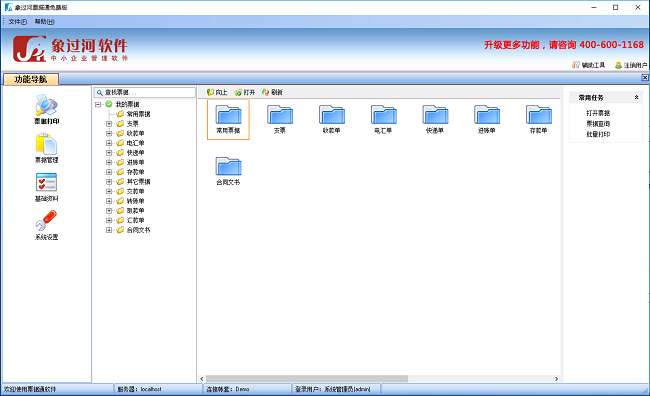Collapse the 我的票据 root node
Viewport: 650px width, 396px height.
98,104
